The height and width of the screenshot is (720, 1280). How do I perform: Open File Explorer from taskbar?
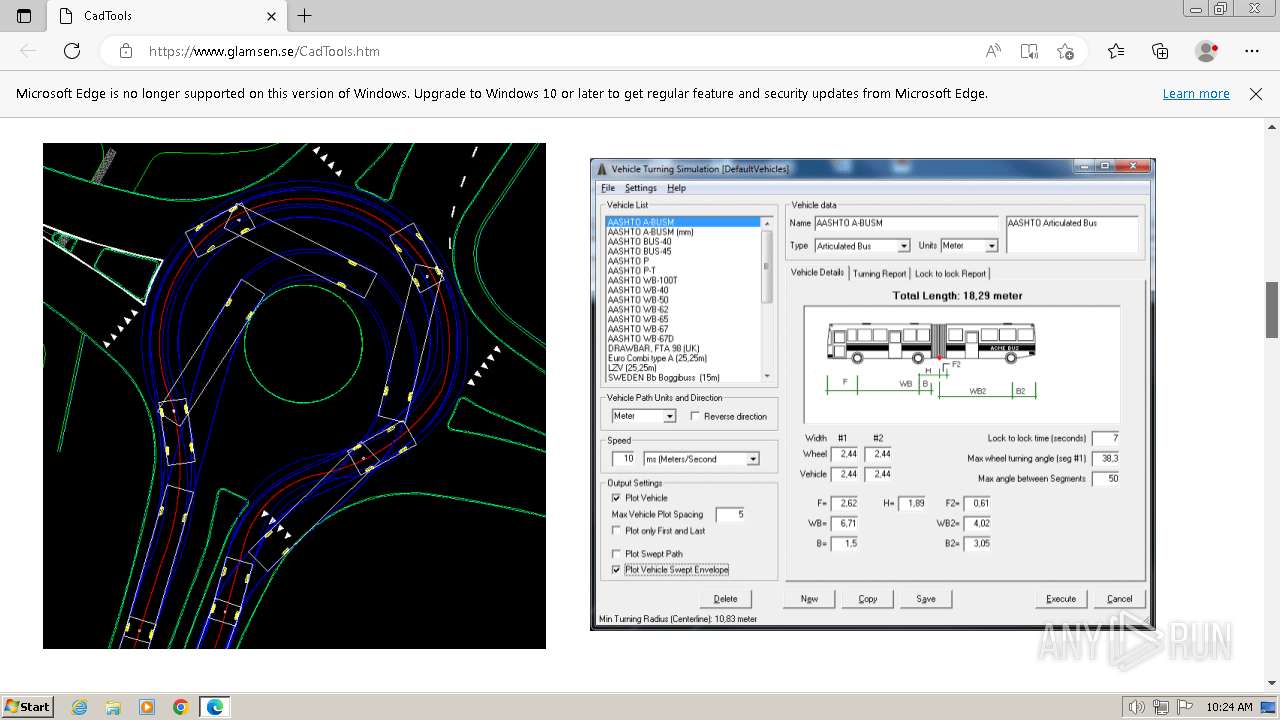(113, 707)
